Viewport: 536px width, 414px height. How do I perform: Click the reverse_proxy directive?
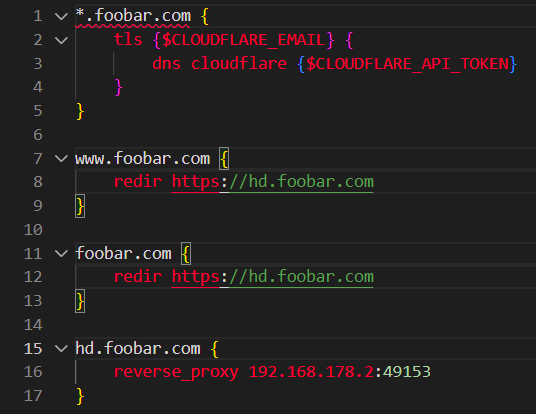[176, 372]
